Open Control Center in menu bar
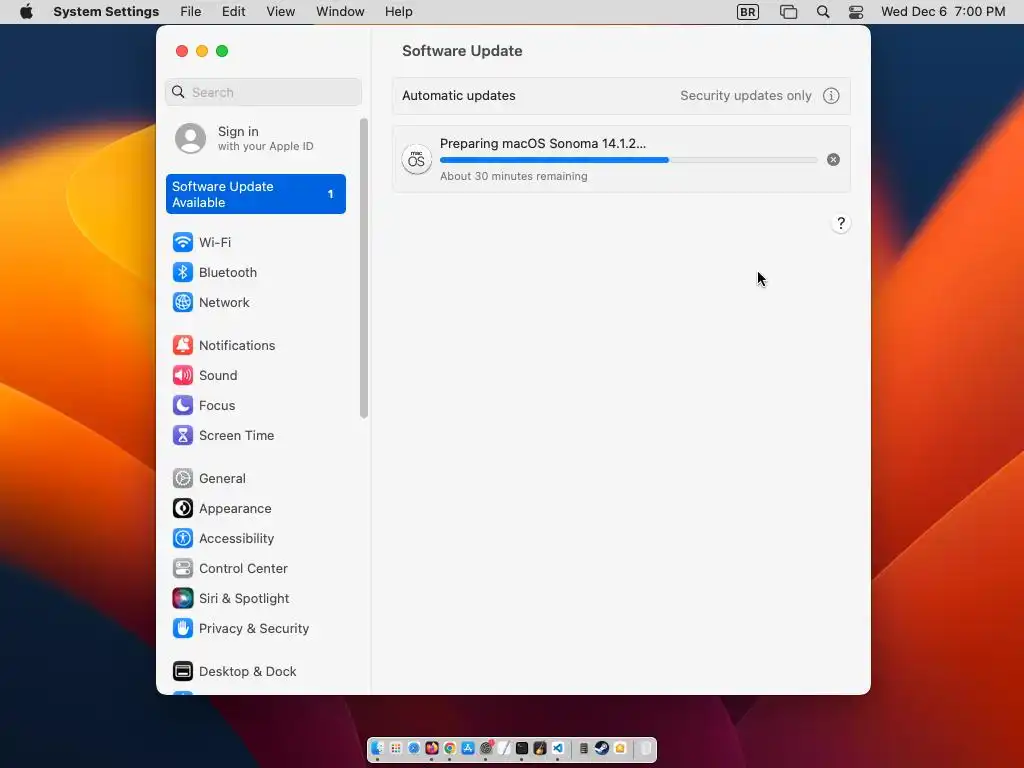Image resolution: width=1024 pixels, height=768 pixels. [x=856, y=12]
